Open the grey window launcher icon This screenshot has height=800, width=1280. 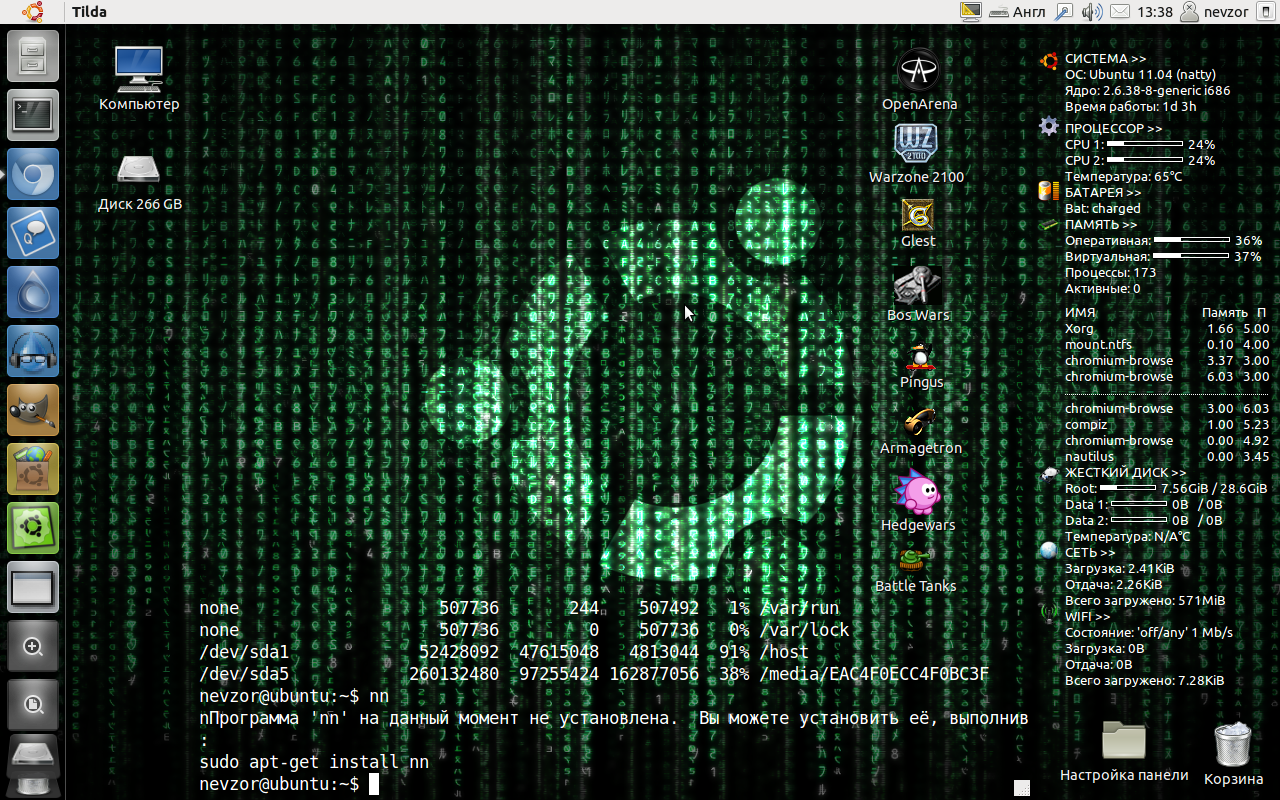(33, 587)
